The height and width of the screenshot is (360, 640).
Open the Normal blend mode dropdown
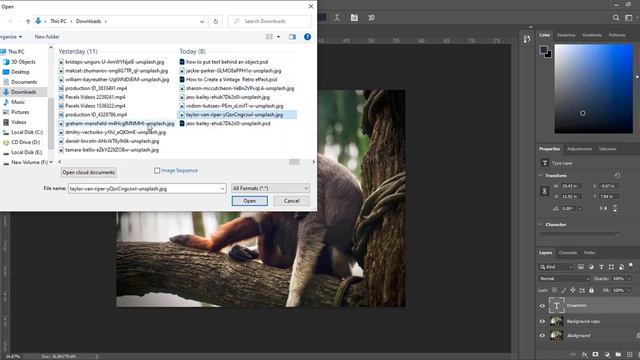coord(564,279)
